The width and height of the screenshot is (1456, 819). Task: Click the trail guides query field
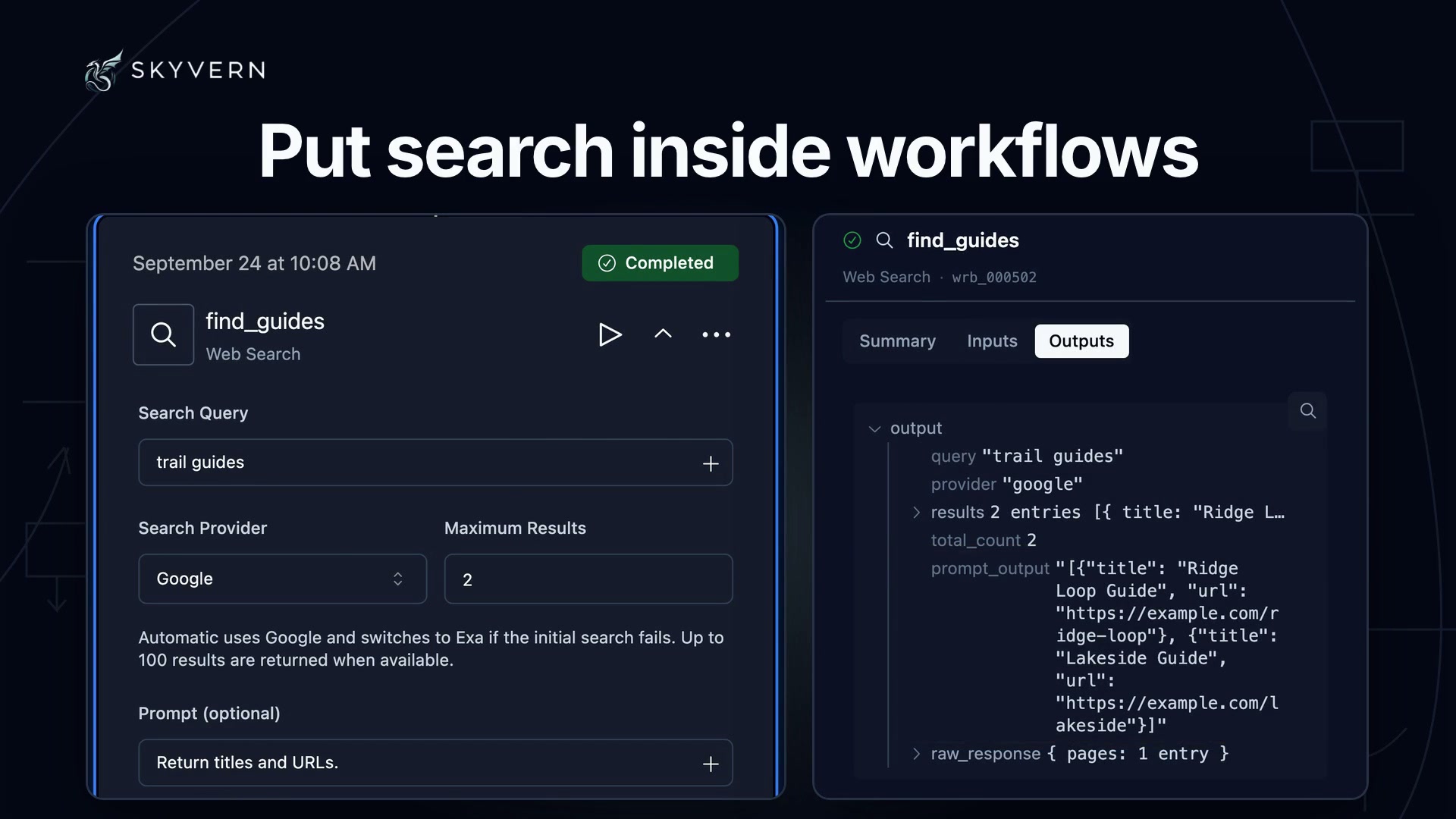(x=435, y=463)
